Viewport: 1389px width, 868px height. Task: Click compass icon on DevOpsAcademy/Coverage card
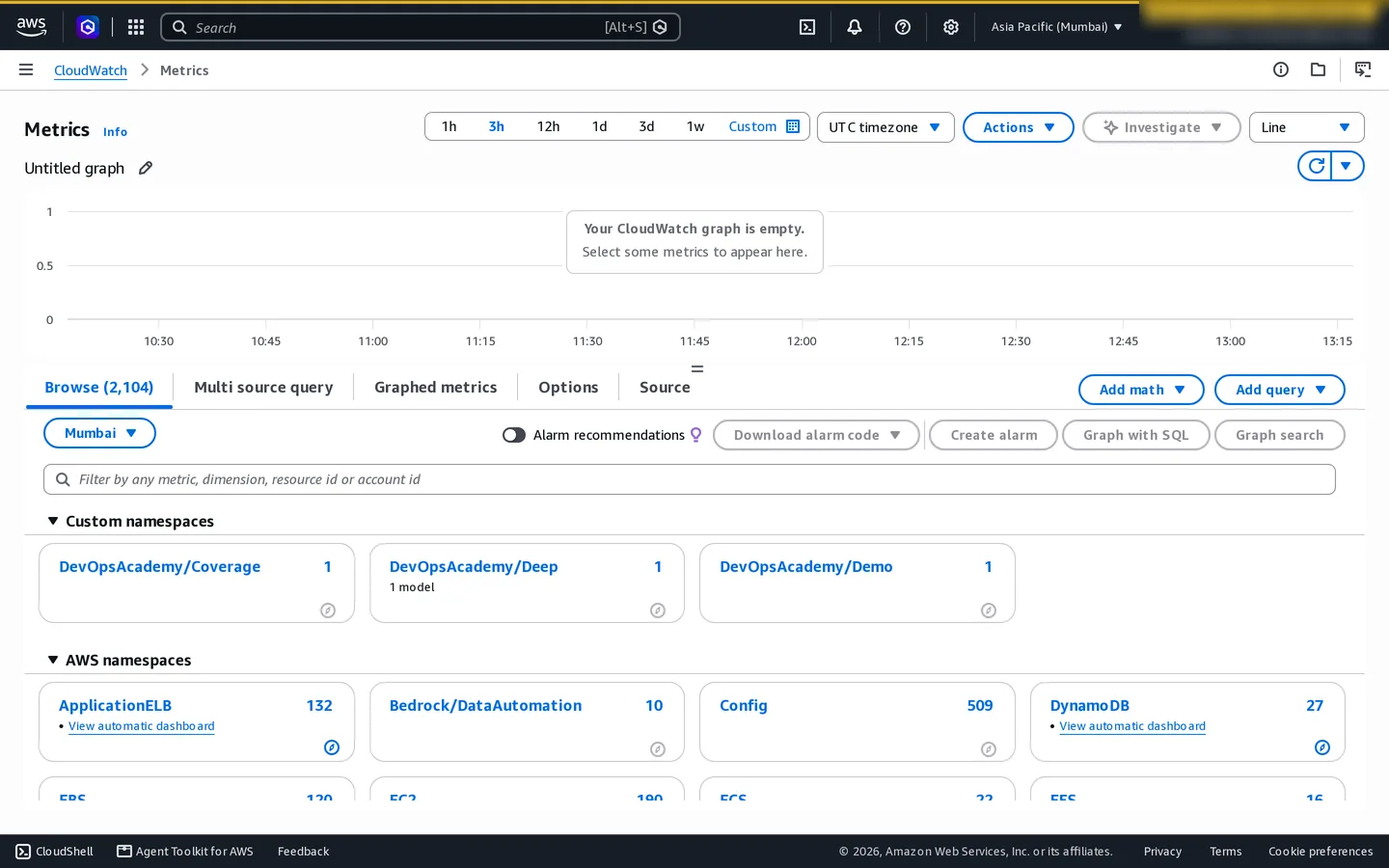coord(328,610)
